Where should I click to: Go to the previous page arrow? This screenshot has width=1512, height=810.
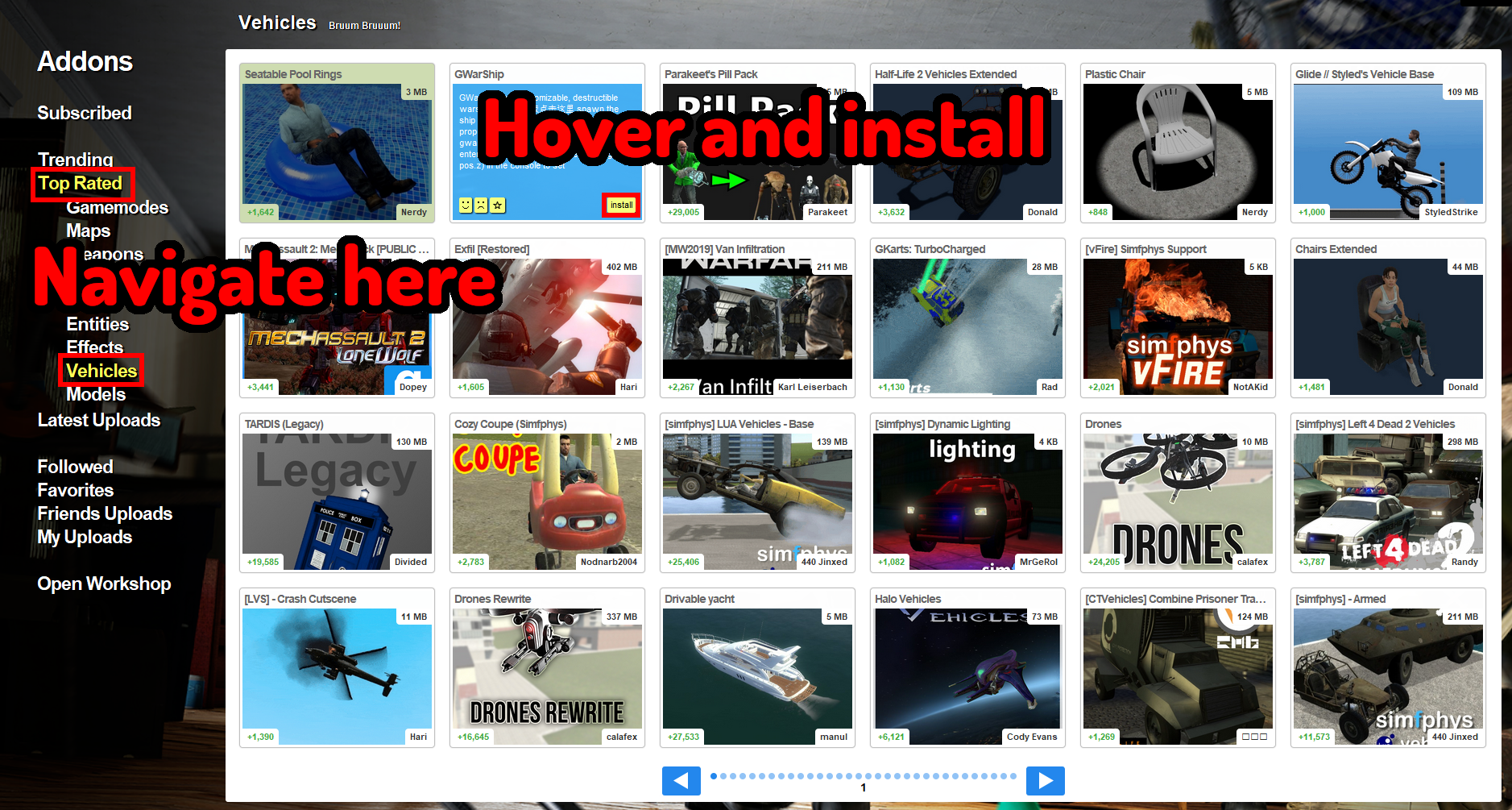[x=681, y=781]
